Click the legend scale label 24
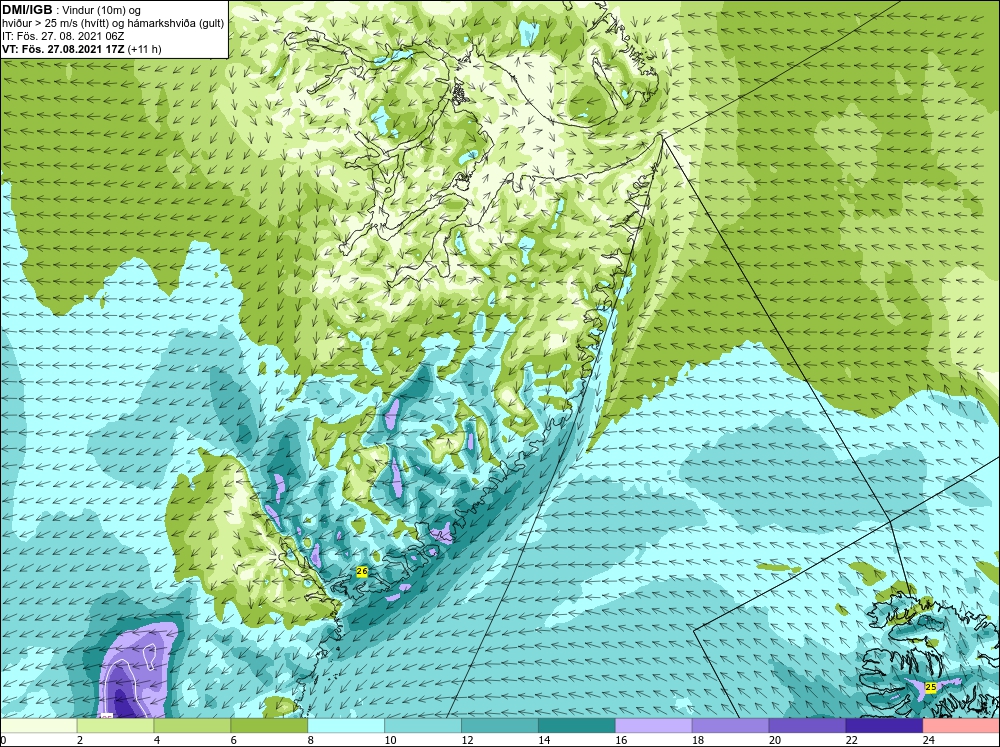Image resolution: width=1000 pixels, height=747 pixels. tap(929, 740)
